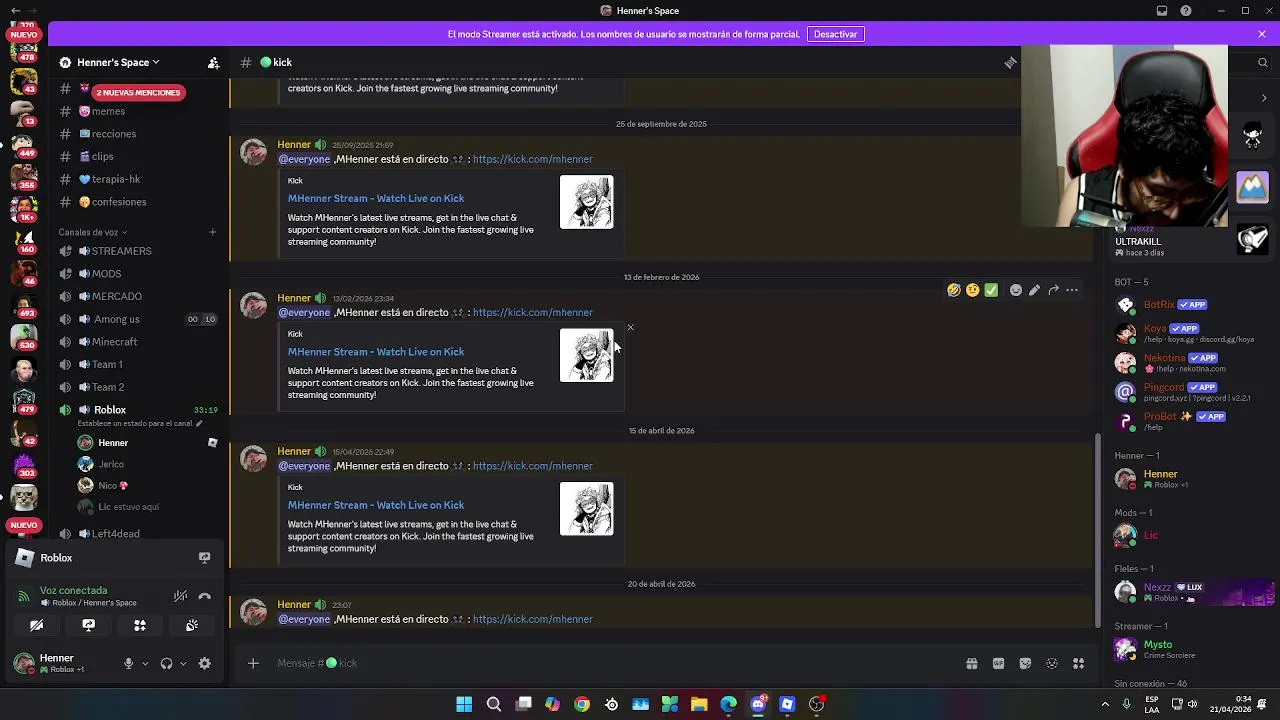1280x720 pixels.
Task: Share your screen from voice panel
Action: [x=88, y=625]
